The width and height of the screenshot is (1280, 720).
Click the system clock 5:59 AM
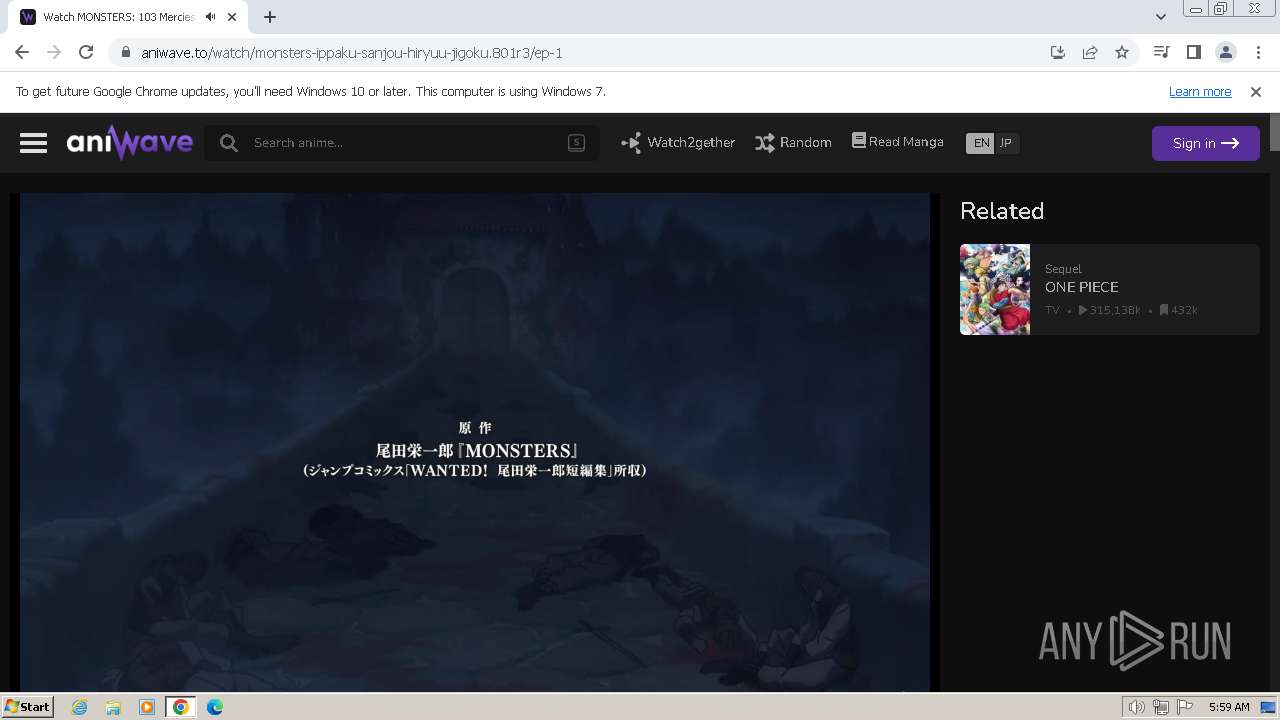(1229, 707)
